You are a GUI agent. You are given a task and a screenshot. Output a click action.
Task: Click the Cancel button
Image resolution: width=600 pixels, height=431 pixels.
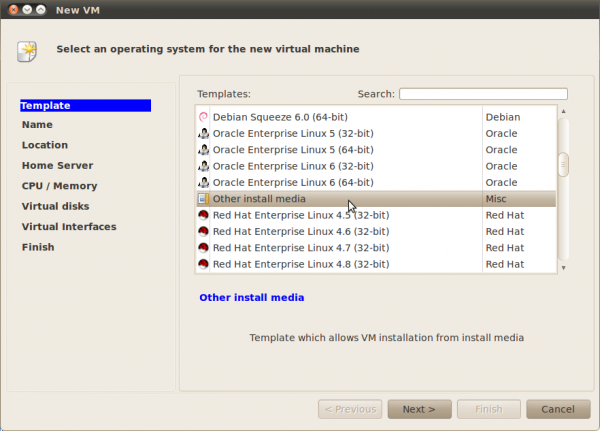(x=558, y=409)
